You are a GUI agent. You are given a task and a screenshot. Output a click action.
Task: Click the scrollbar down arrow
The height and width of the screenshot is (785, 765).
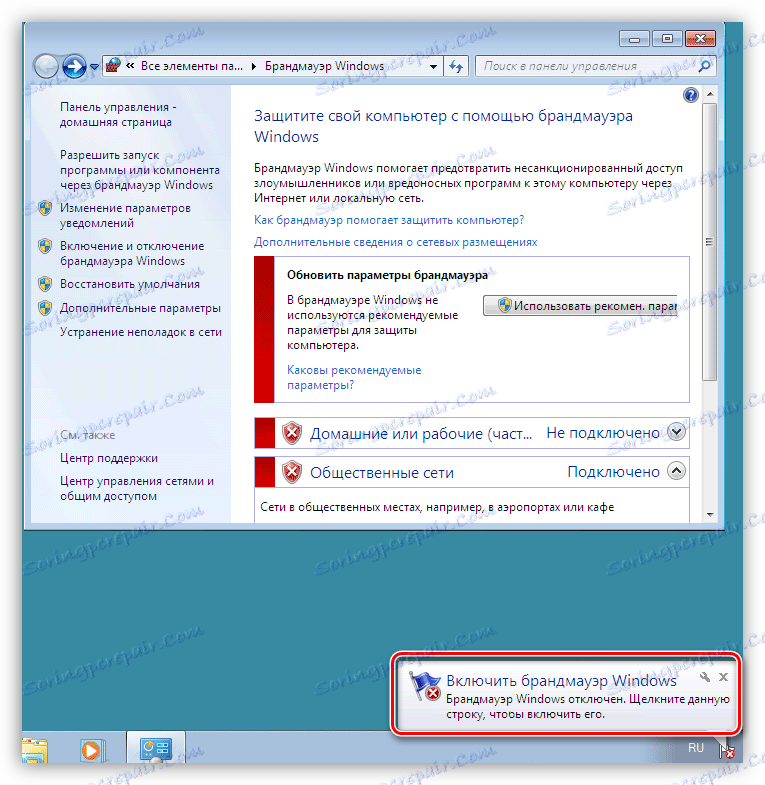point(710,515)
